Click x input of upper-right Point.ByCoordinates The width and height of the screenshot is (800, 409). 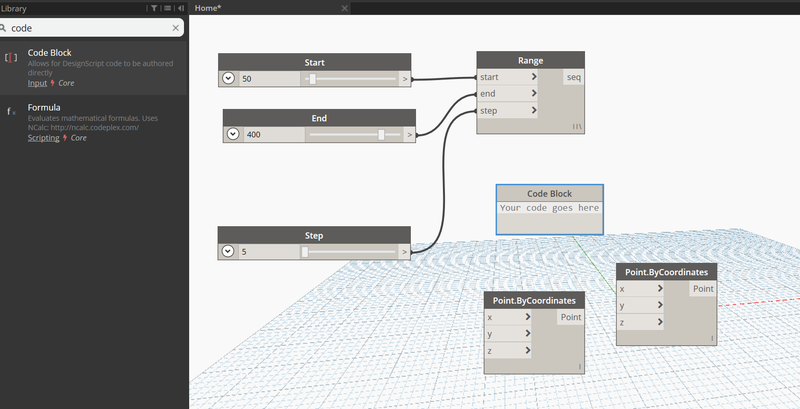640,289
